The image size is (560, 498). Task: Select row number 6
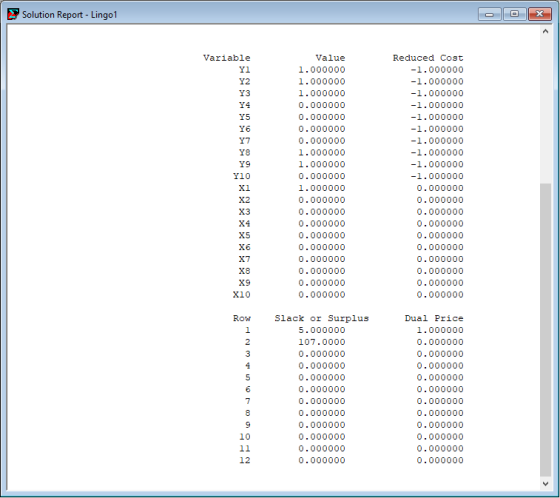[248, 389]
